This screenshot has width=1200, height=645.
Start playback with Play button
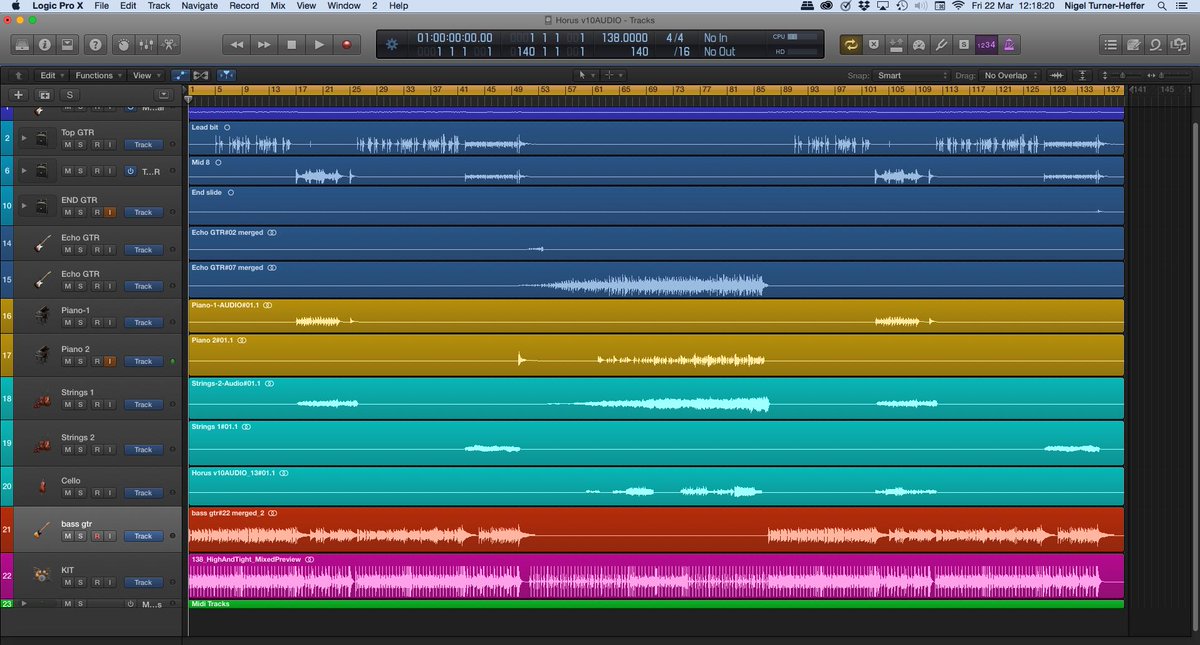[x=319, y=45]
